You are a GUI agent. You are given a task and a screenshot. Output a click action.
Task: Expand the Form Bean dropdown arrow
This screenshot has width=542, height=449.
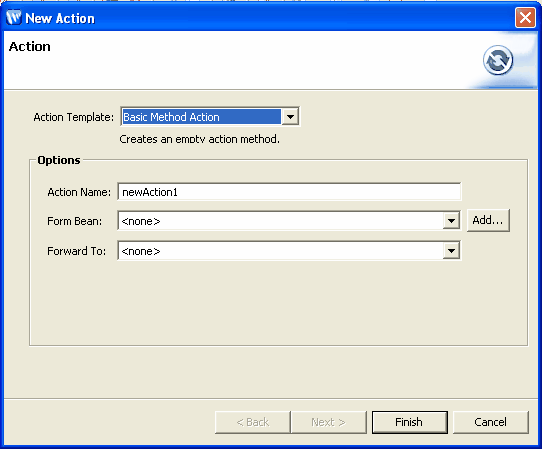pyautogui.click(x=451, y=221)
